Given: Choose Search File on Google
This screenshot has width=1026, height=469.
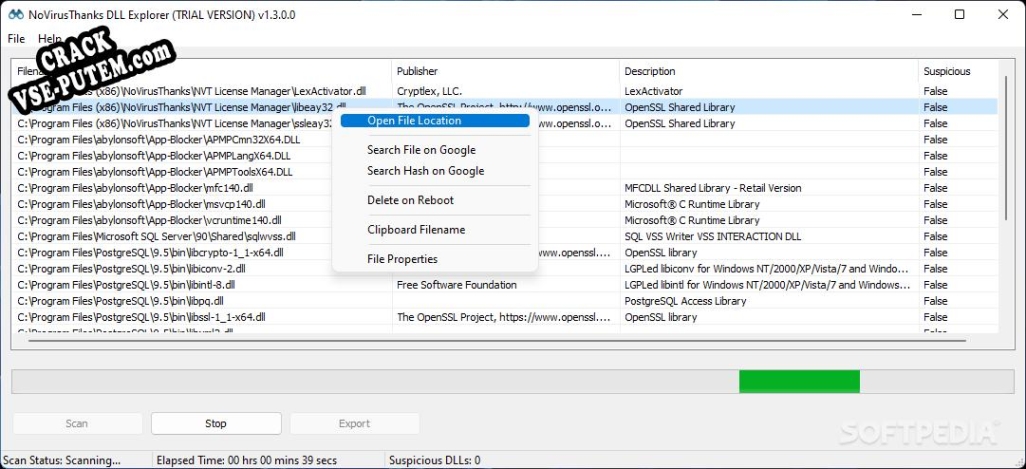Looking at the screenshot, I should coord(420,150).
